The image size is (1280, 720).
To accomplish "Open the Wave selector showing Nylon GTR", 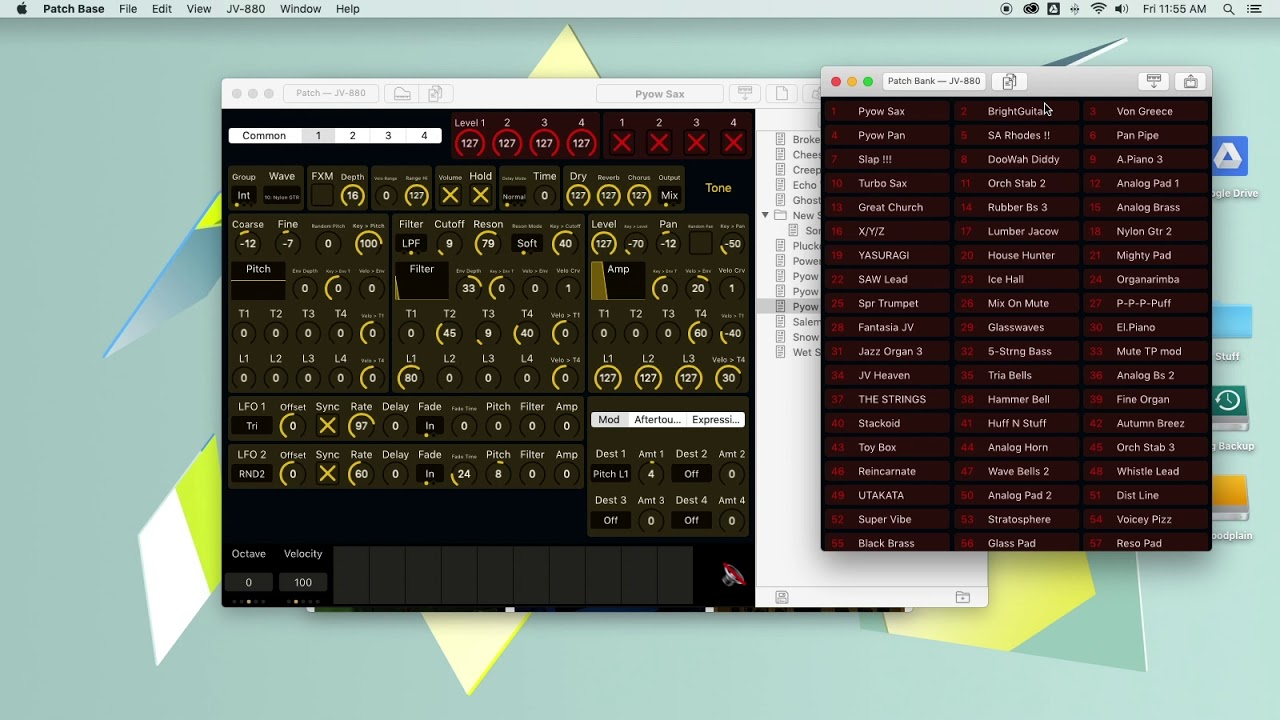I will point(282,197).
